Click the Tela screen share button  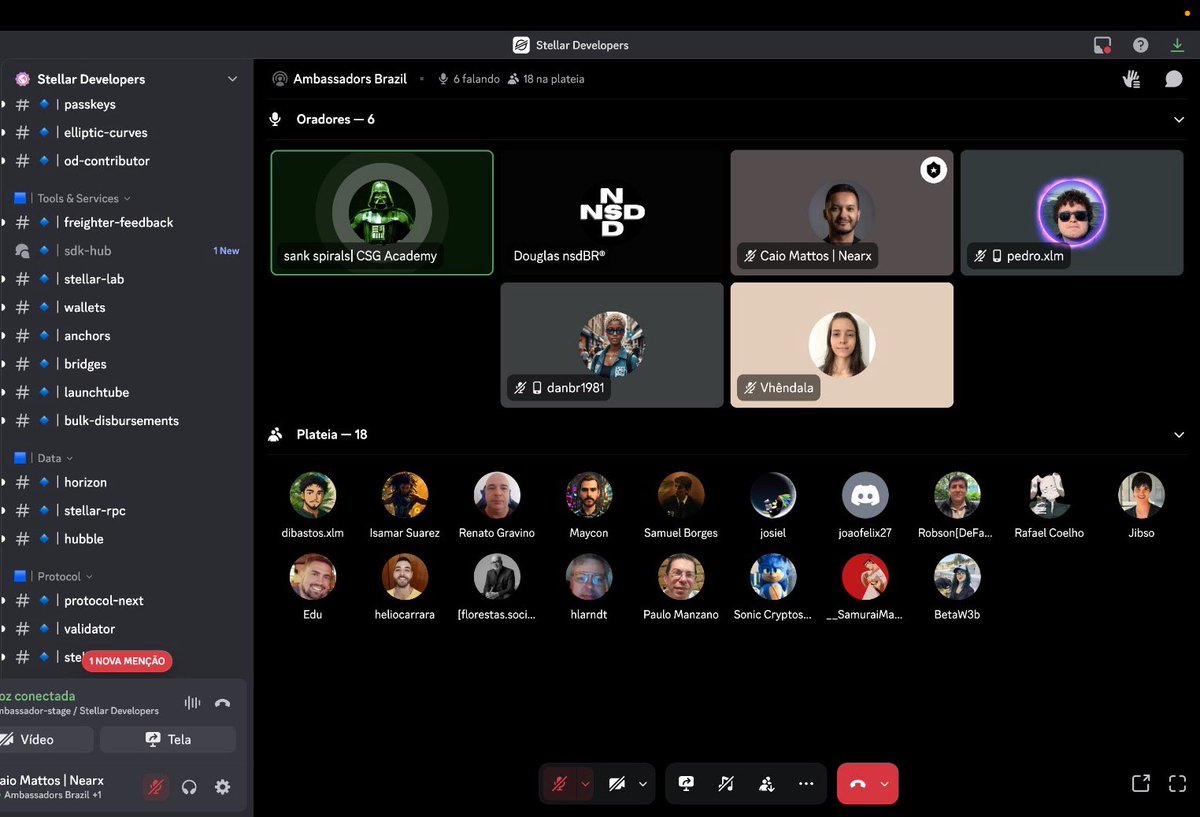point(168,740)
